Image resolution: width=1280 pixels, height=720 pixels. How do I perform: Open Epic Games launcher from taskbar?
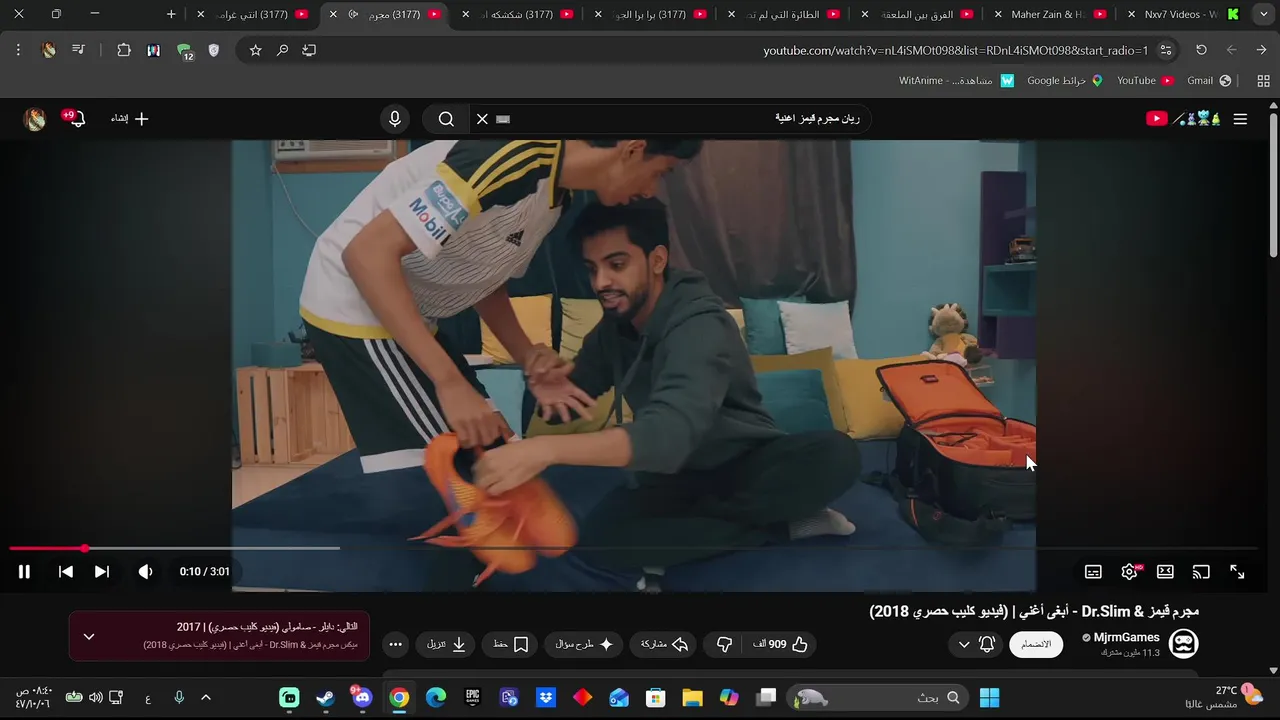click(x=472, y=698)
